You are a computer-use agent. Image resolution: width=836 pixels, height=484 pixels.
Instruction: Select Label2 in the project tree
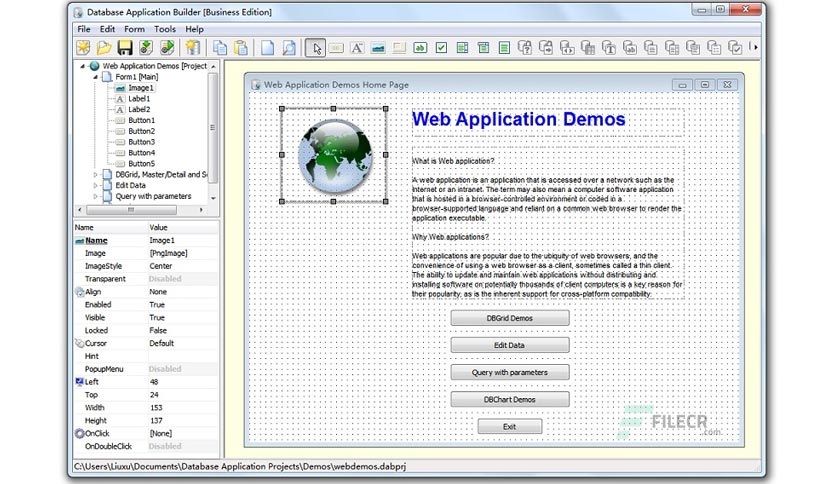[x=139, y=109]
